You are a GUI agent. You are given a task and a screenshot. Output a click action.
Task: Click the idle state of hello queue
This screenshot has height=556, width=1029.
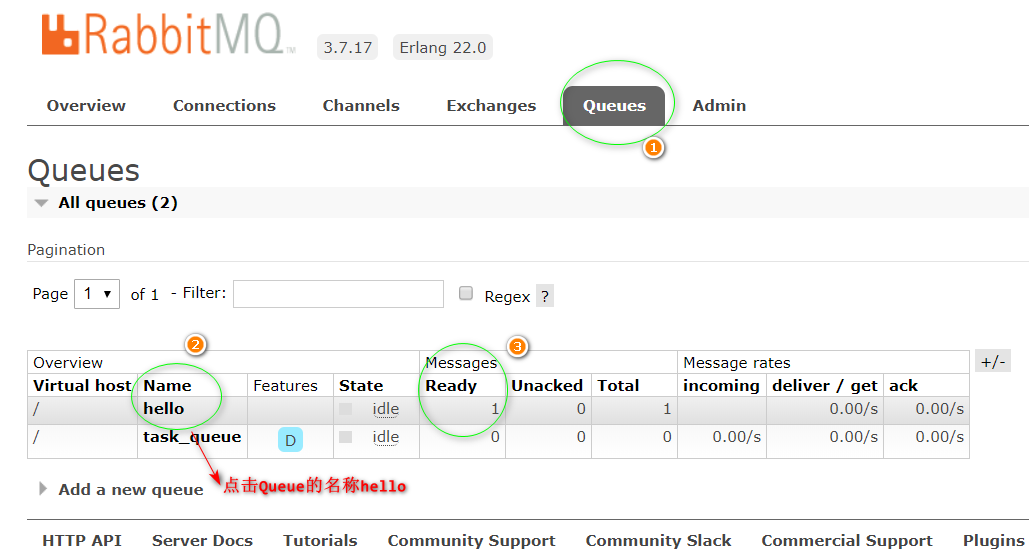coord(385,409)
